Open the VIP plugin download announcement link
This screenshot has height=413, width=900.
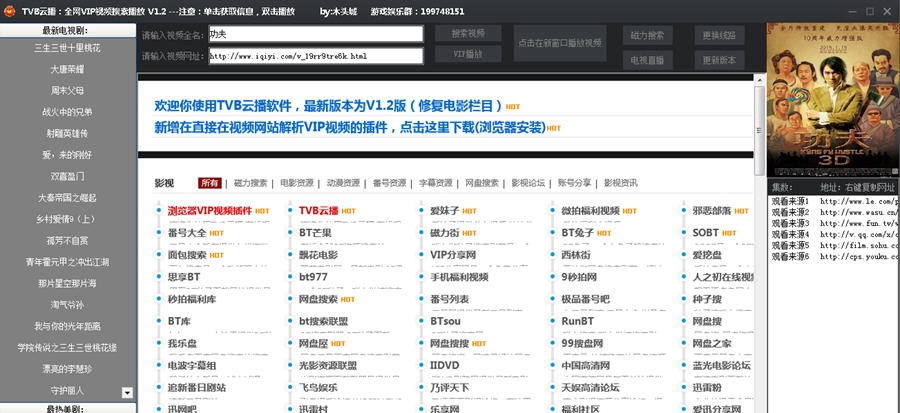pyautogui.click(x=350, y=127)
